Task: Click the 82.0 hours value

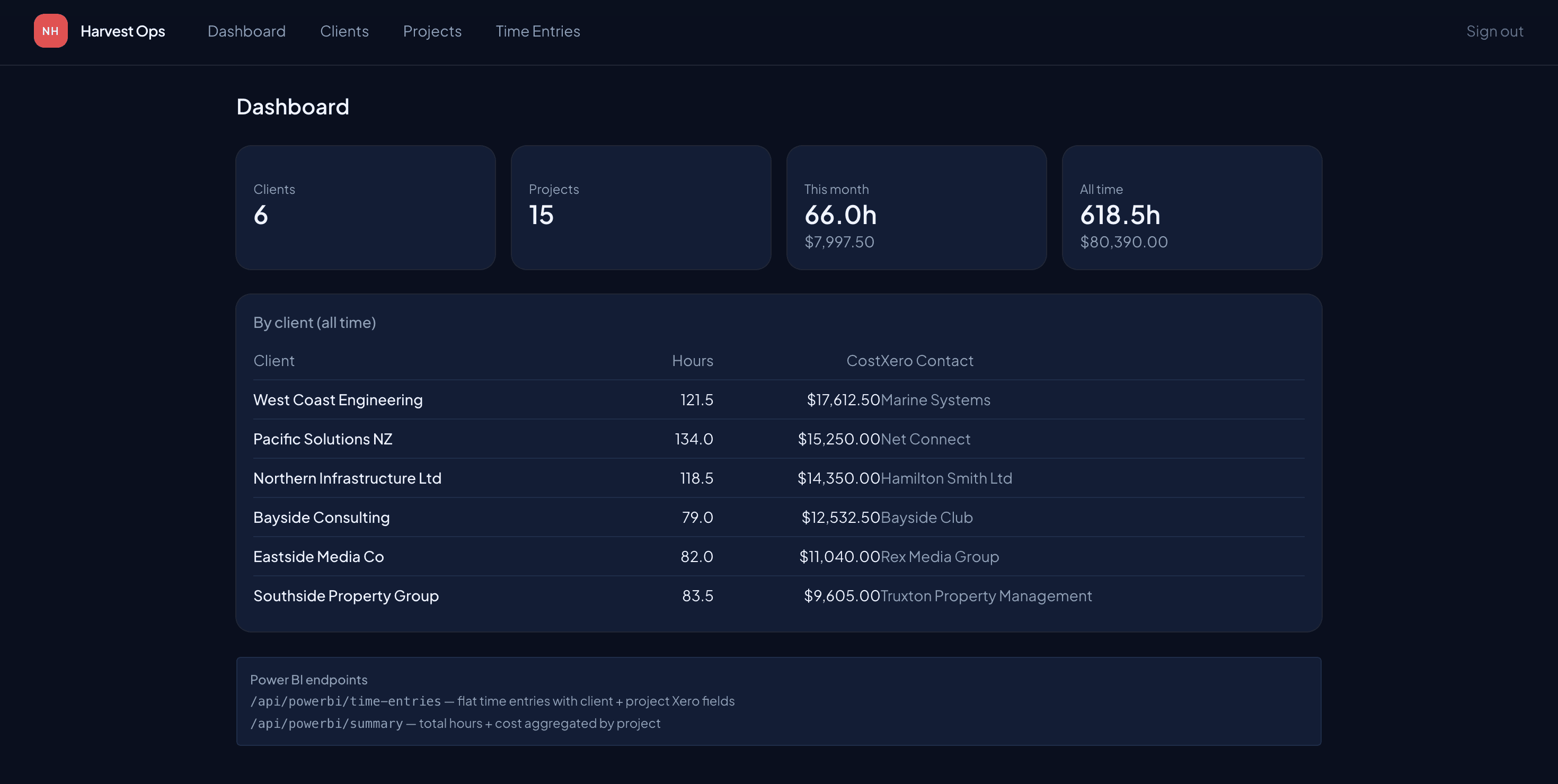Action: [697, 556]
